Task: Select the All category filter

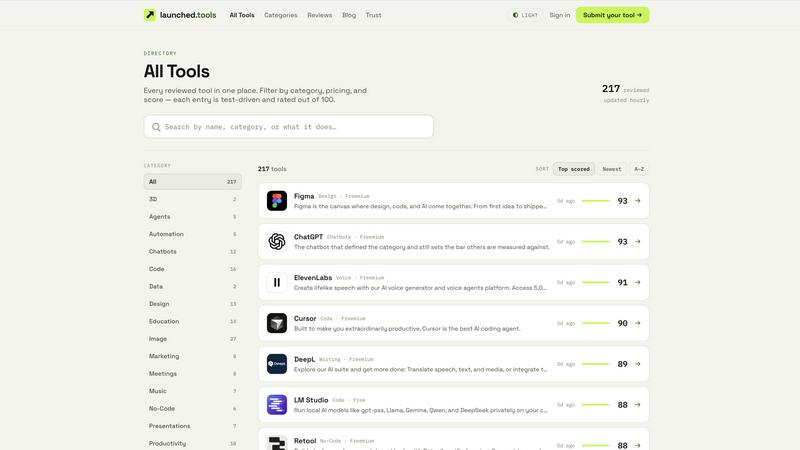Action: pyautogui.click(x=192, y=182)
